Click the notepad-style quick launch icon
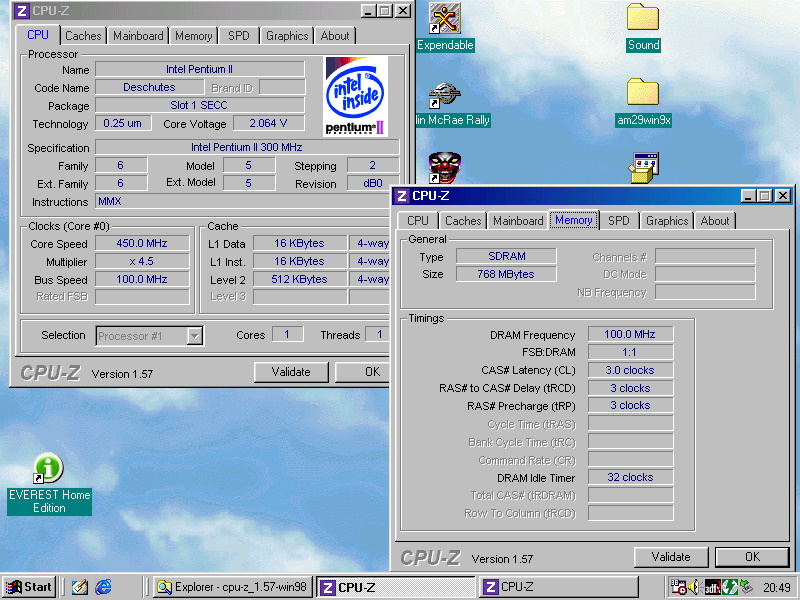800x600 pixels. [x=80, y=587]
